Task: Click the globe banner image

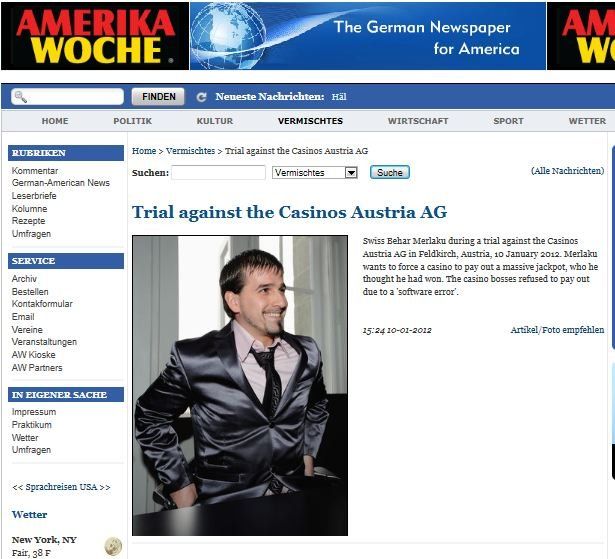Action: point(368,36)
